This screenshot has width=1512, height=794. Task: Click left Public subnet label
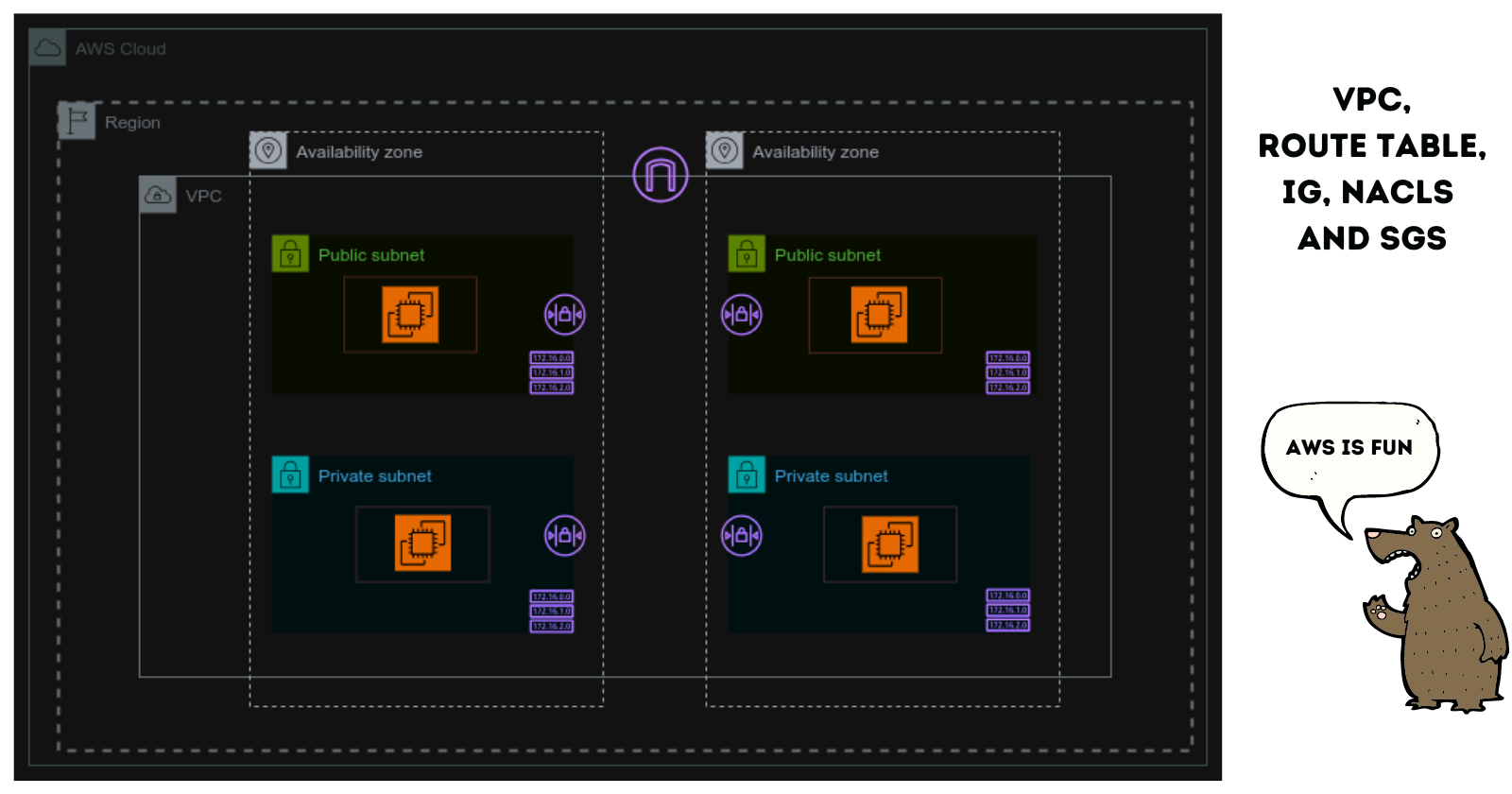[x=371, y=255]
